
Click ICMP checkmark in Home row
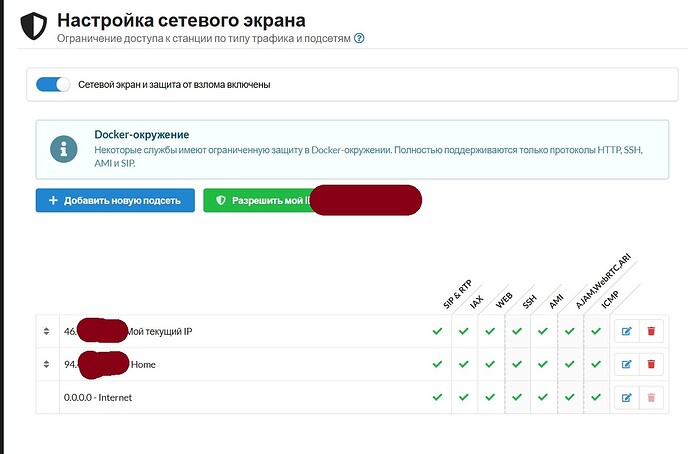pos(596,364)
